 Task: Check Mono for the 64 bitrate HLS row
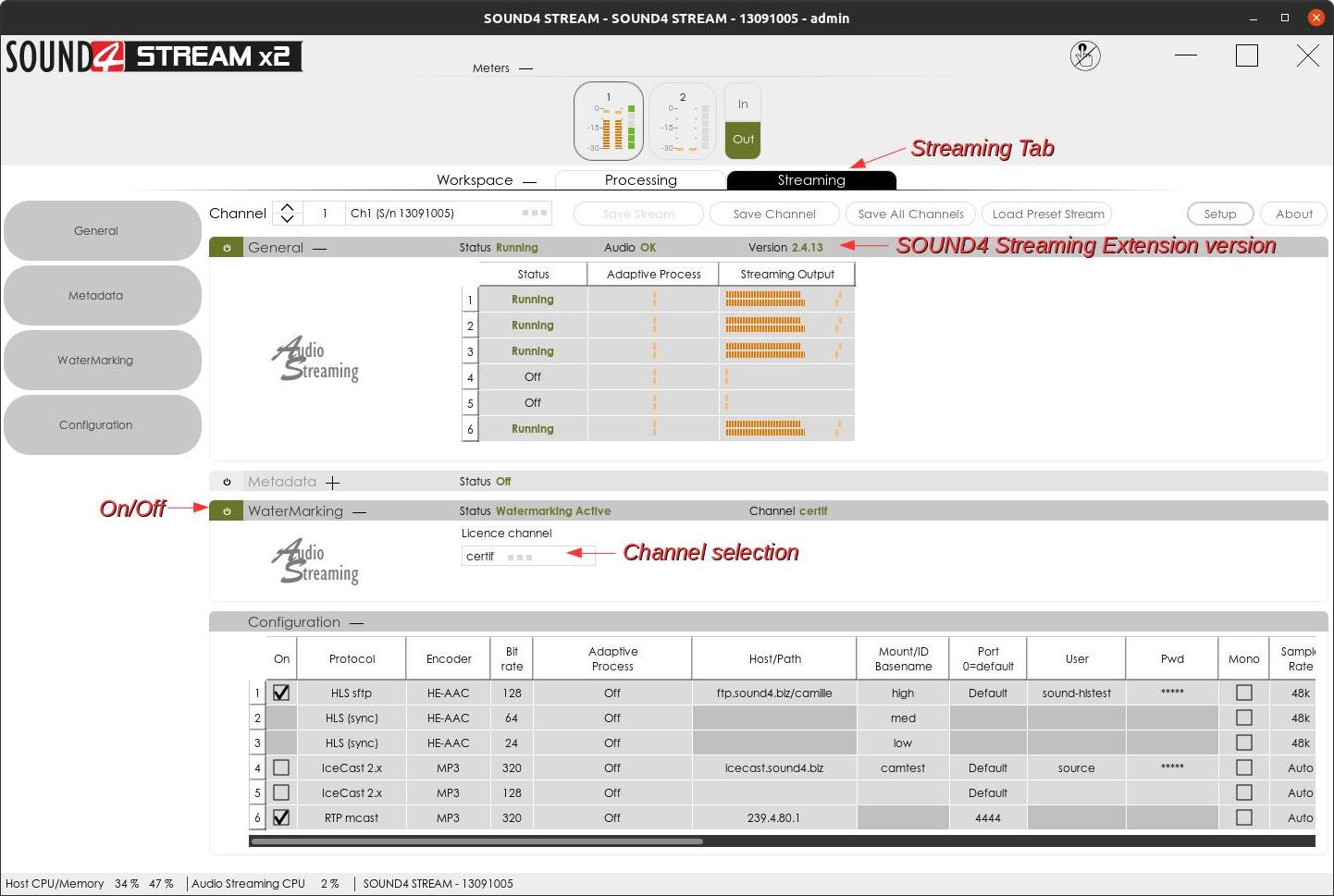1244,718
